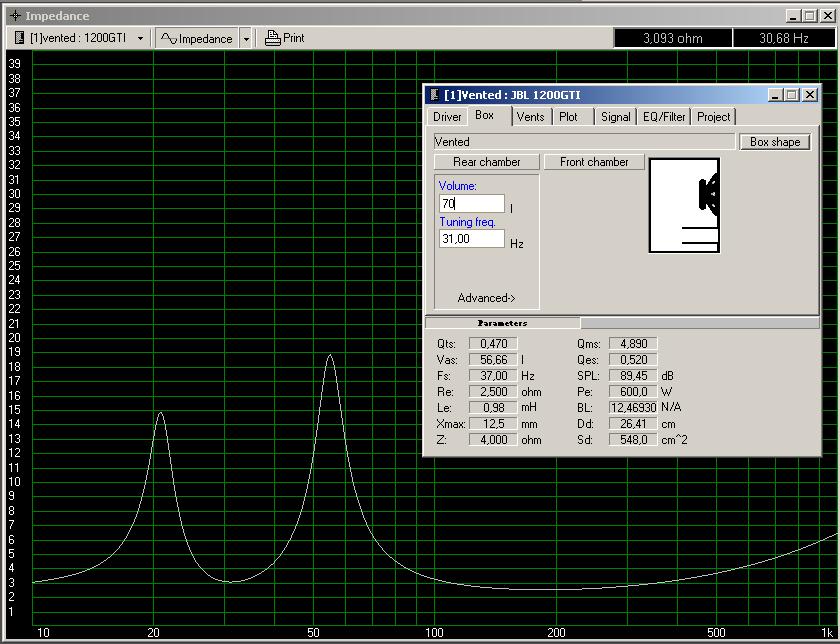Open the project selector dropdown arrow

pos(141,38)
